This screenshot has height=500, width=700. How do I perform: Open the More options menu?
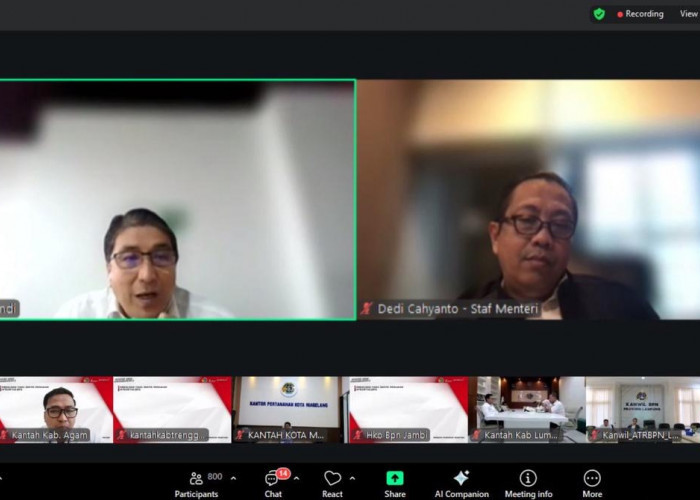click(x=592, y=480)
